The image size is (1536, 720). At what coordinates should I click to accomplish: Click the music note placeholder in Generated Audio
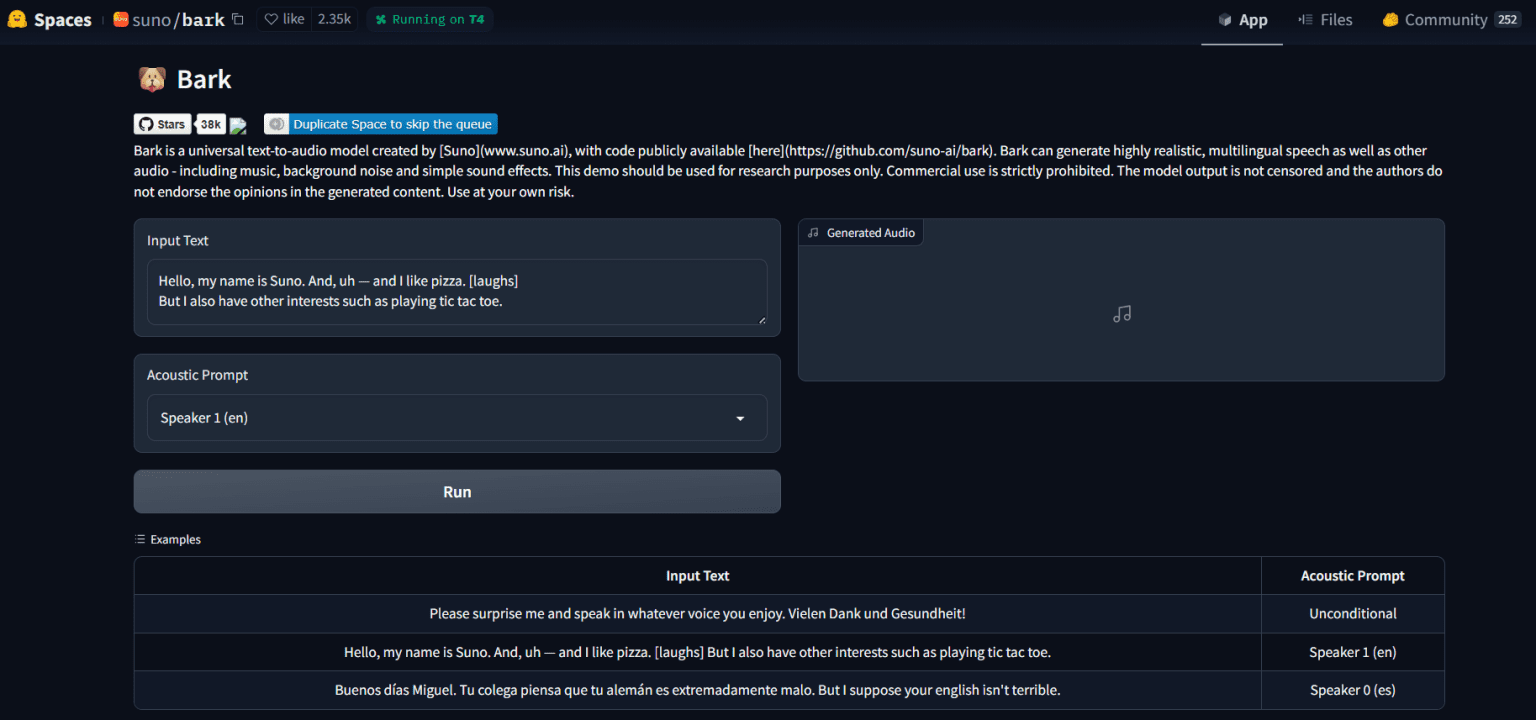click(x=1121, y=314)
